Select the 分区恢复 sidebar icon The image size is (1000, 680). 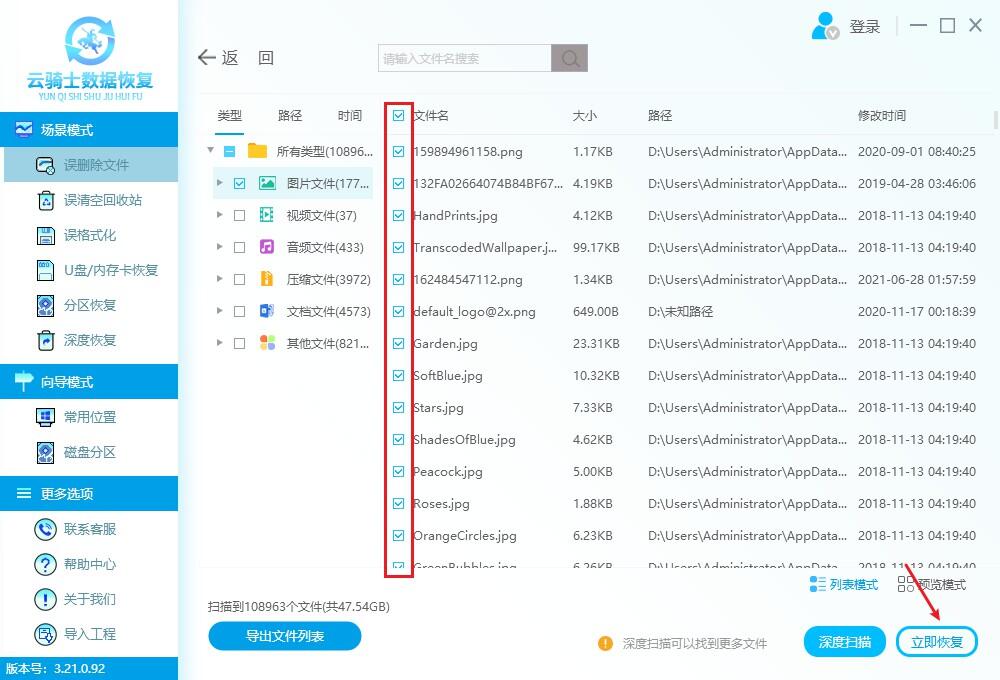coord(46,305)
